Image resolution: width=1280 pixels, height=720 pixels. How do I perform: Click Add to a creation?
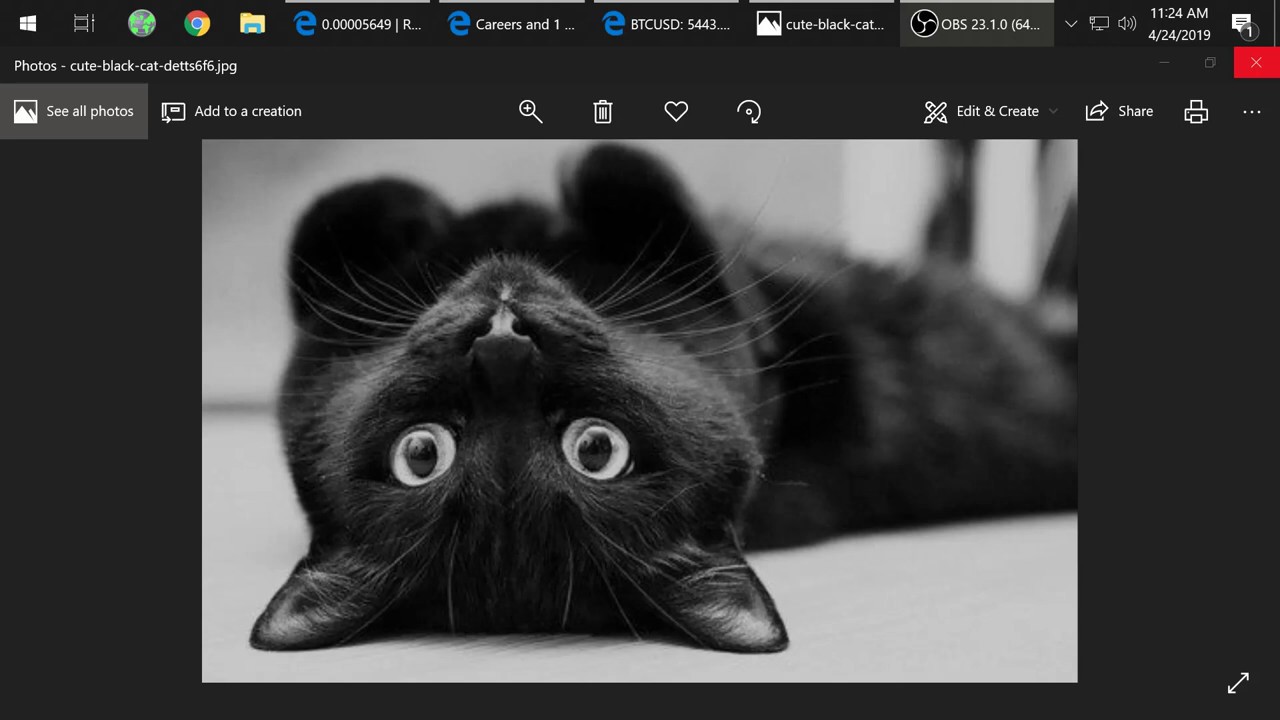pos(232,111)
